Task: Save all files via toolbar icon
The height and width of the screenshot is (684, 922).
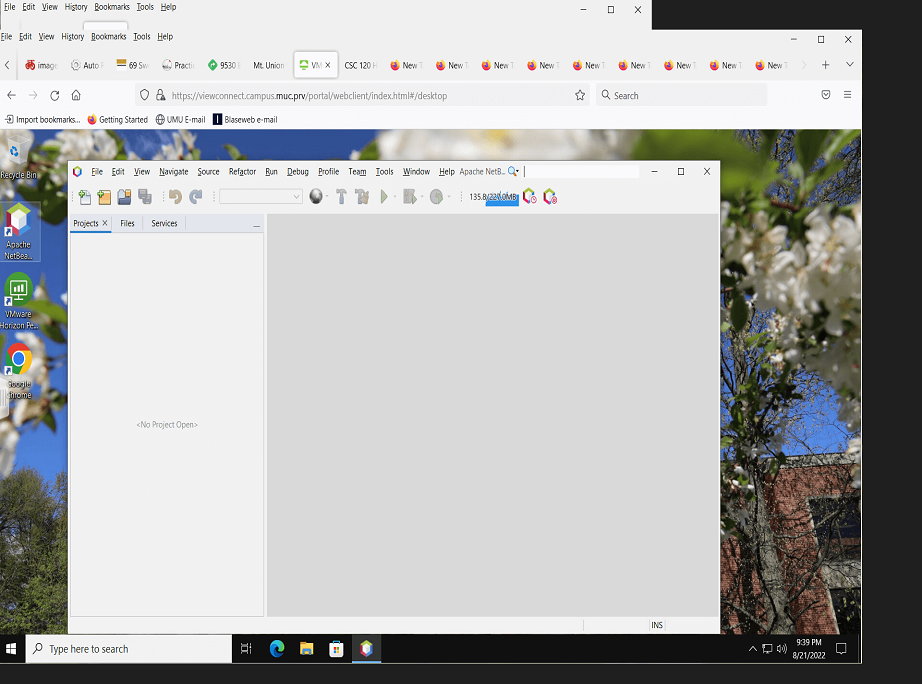Action: 145,196
